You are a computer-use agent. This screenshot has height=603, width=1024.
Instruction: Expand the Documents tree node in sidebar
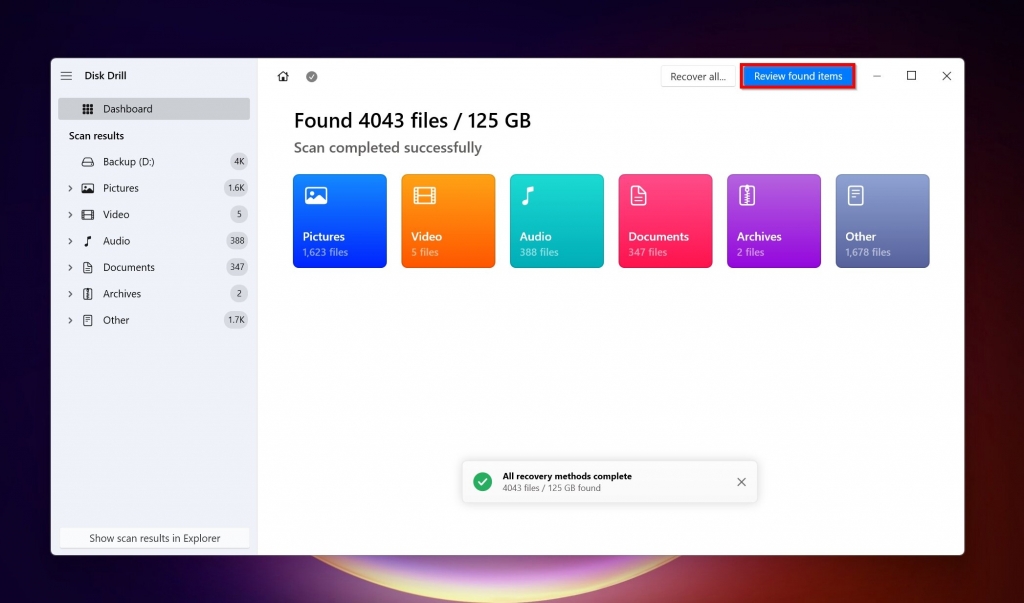point(70,268)
